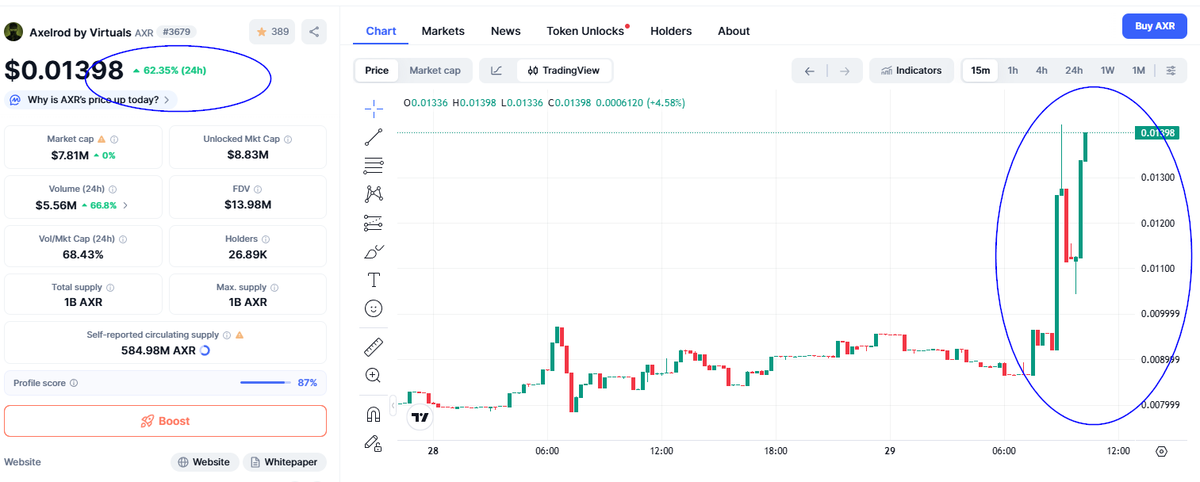Click the Market cap info icon
Viewport: 1200px width, 482px height.
point(113,140)
